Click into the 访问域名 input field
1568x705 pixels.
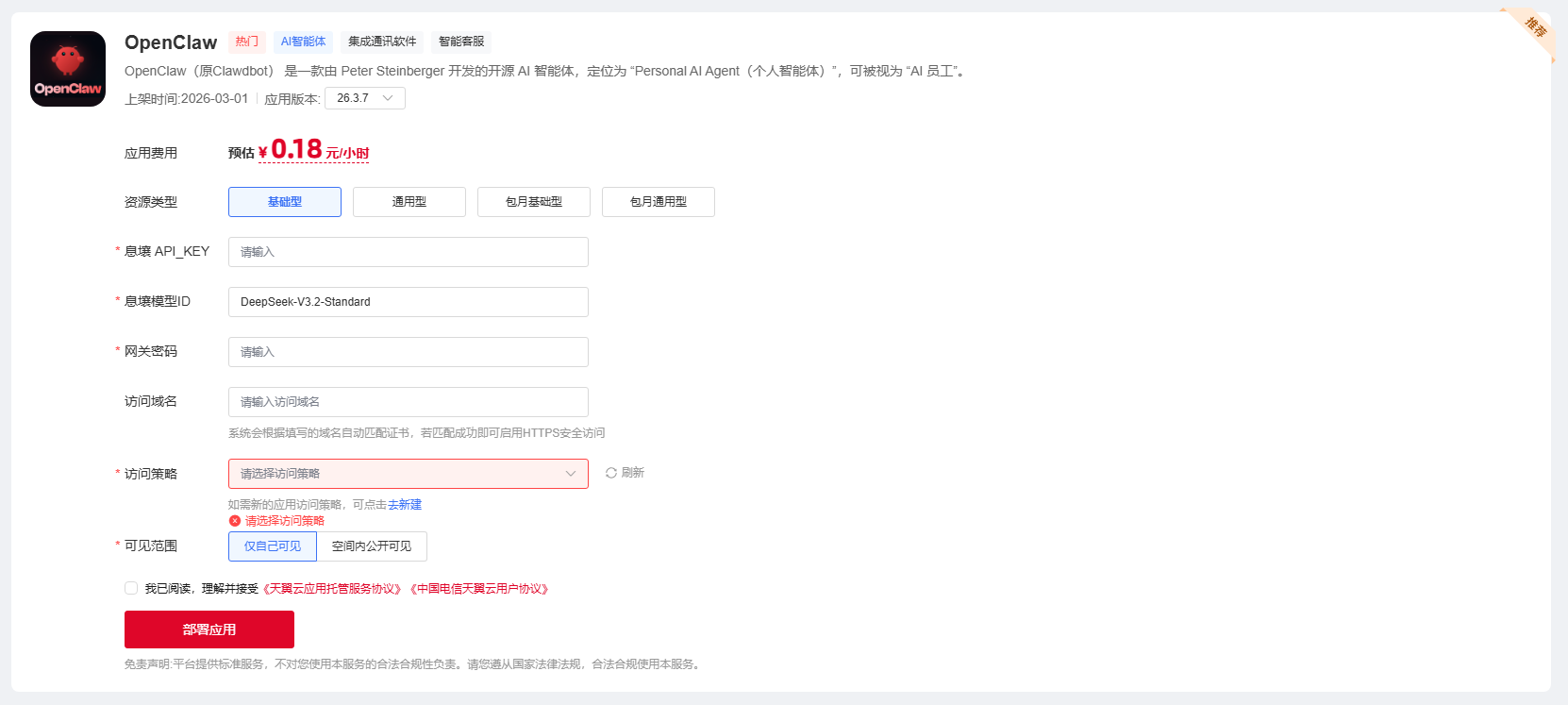(x=409, y=402)
